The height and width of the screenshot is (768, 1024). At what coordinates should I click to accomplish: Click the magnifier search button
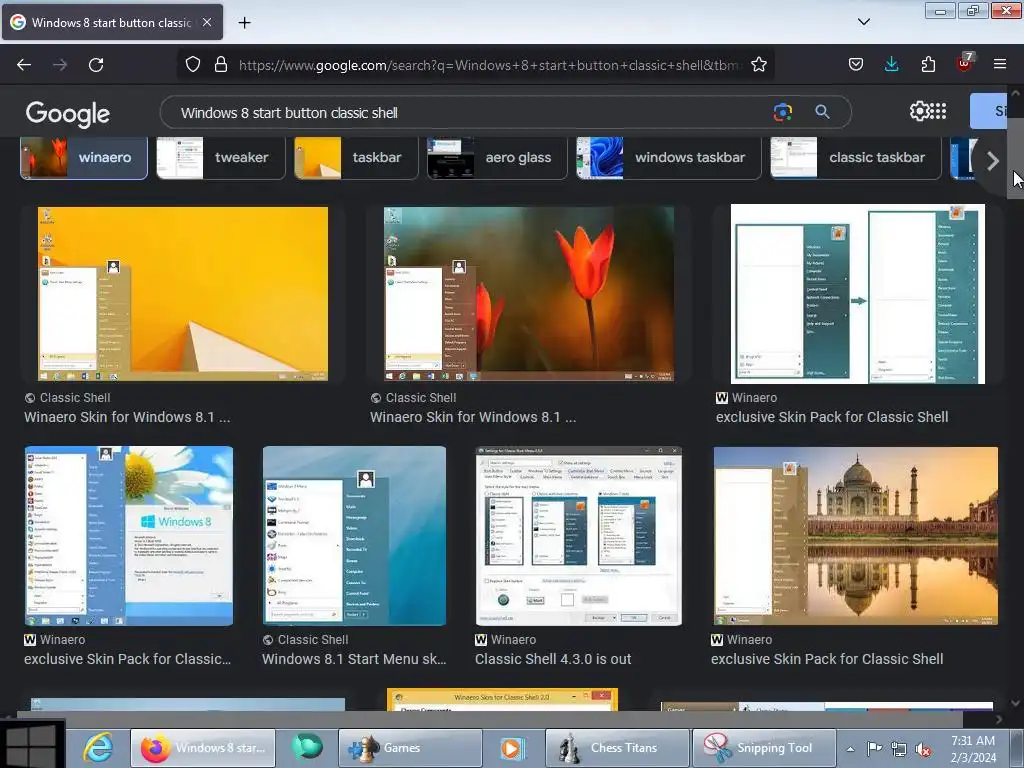[x=822, y=112]
